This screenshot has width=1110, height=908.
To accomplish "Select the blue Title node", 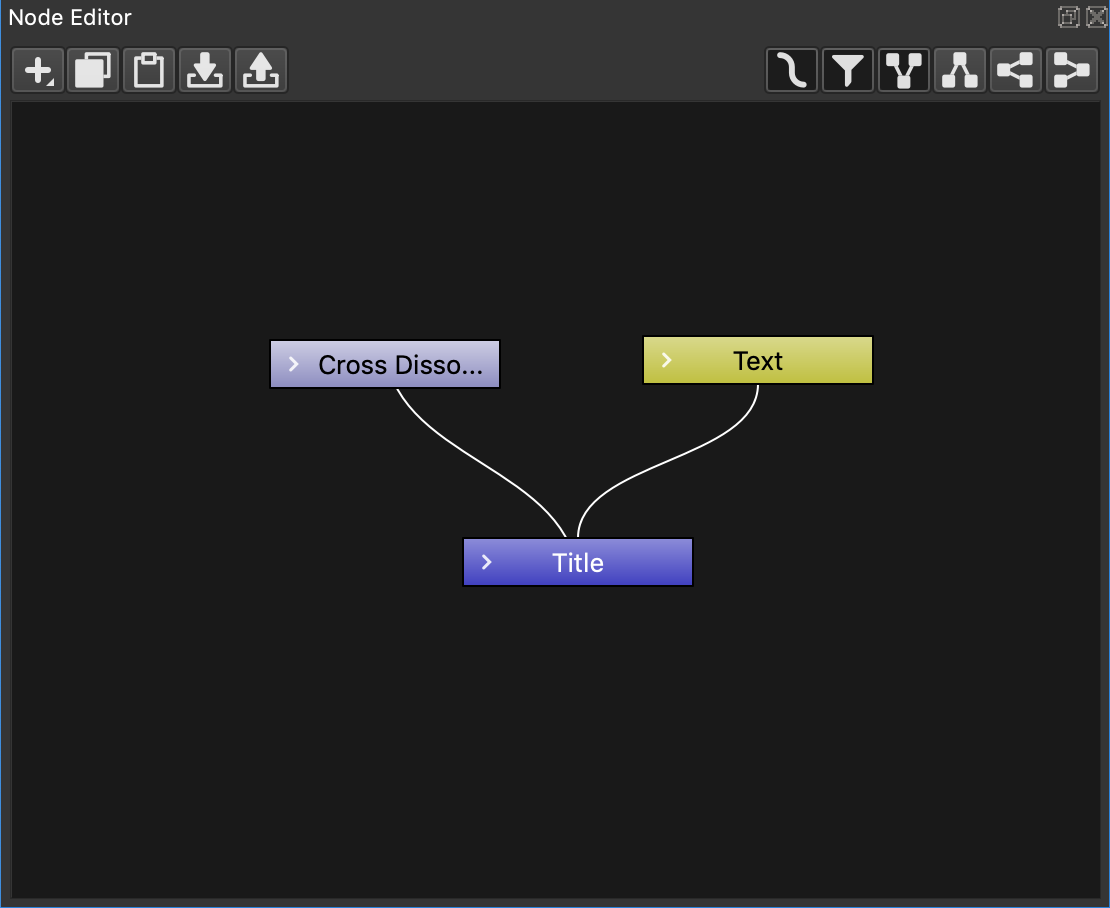I will (x=578, y=562).
